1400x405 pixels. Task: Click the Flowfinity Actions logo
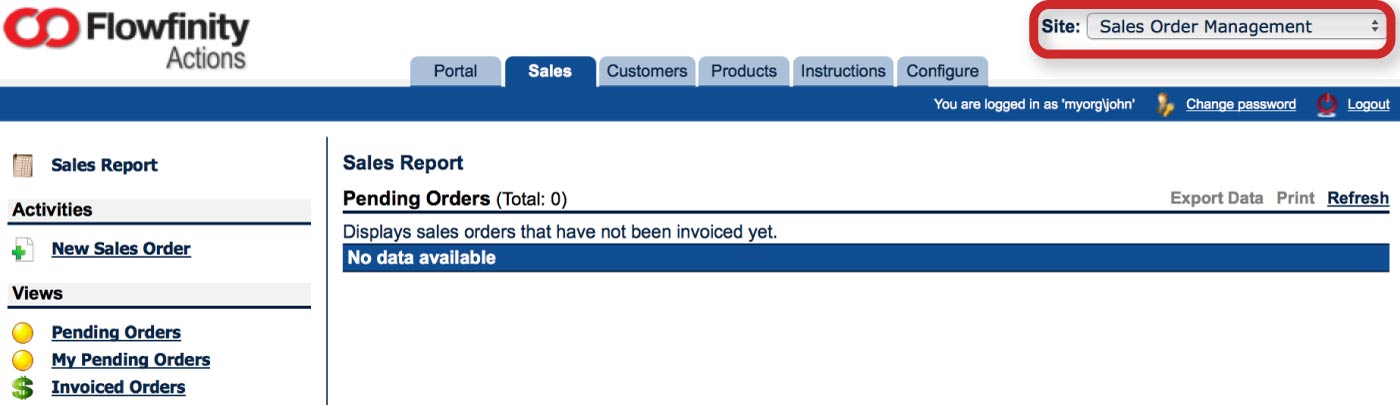pyautogui.click(x=127, y=39)
